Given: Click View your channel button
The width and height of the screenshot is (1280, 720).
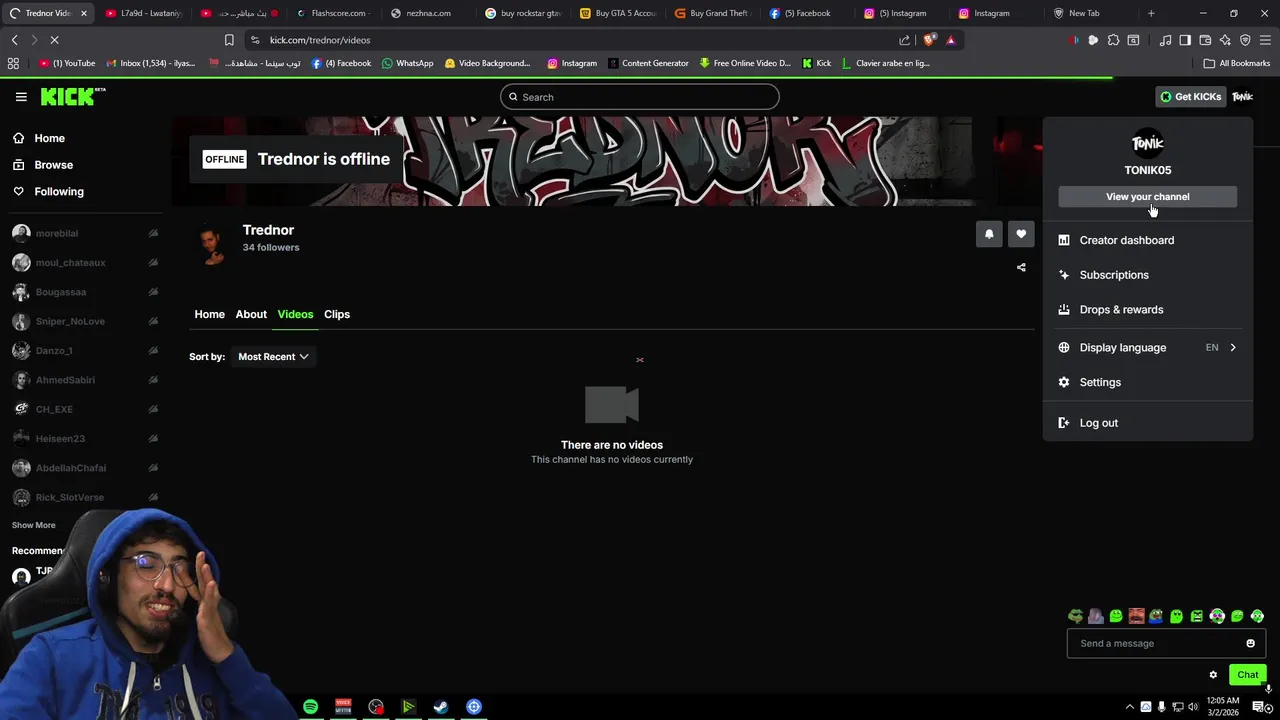Looking at the screenshot, I should click(1148, 197).
